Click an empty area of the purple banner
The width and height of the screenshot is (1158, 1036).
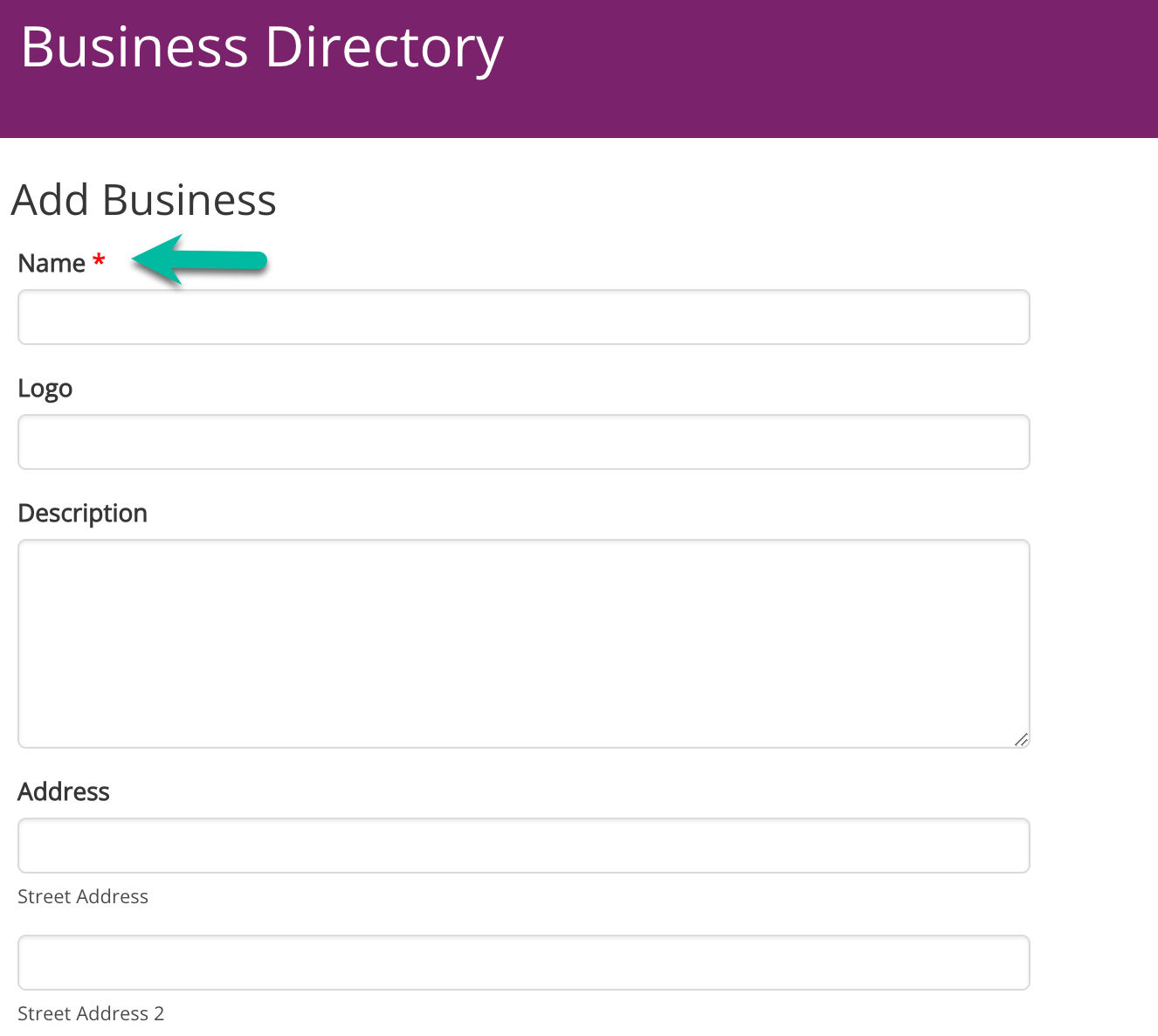tap(830, 70)
